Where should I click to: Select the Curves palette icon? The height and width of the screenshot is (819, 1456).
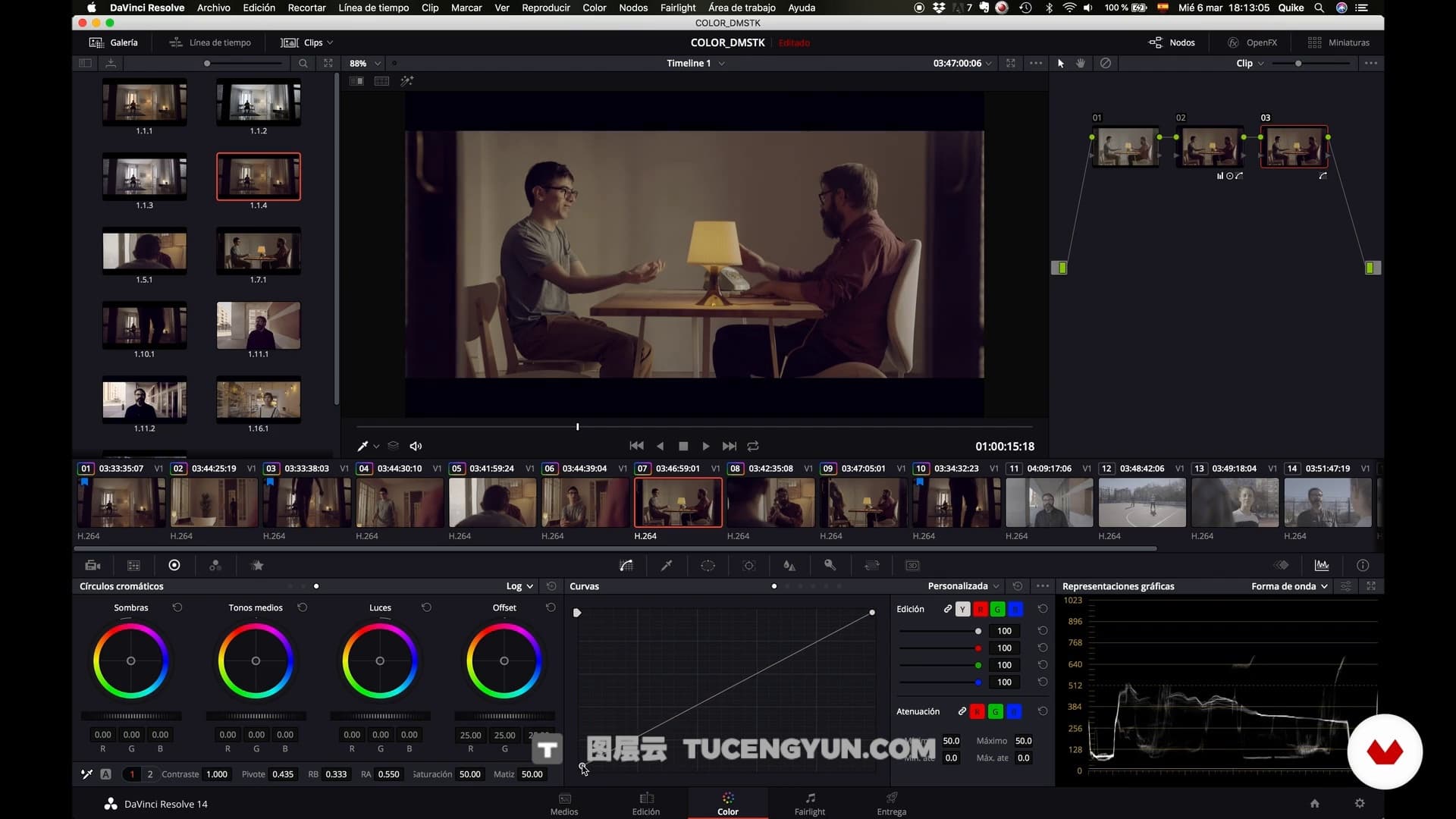pyautogui.click(x=626, y=565)
